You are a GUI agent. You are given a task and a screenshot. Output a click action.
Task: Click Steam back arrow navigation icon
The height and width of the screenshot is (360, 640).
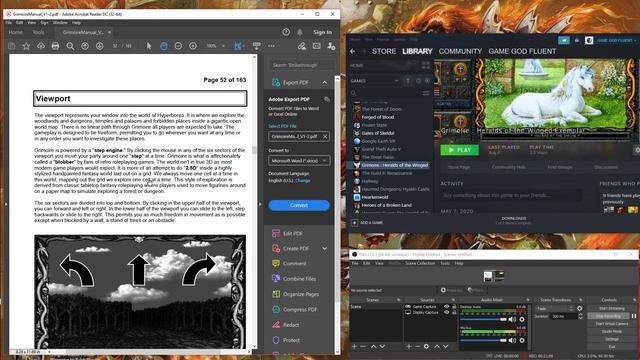(353, 51)
